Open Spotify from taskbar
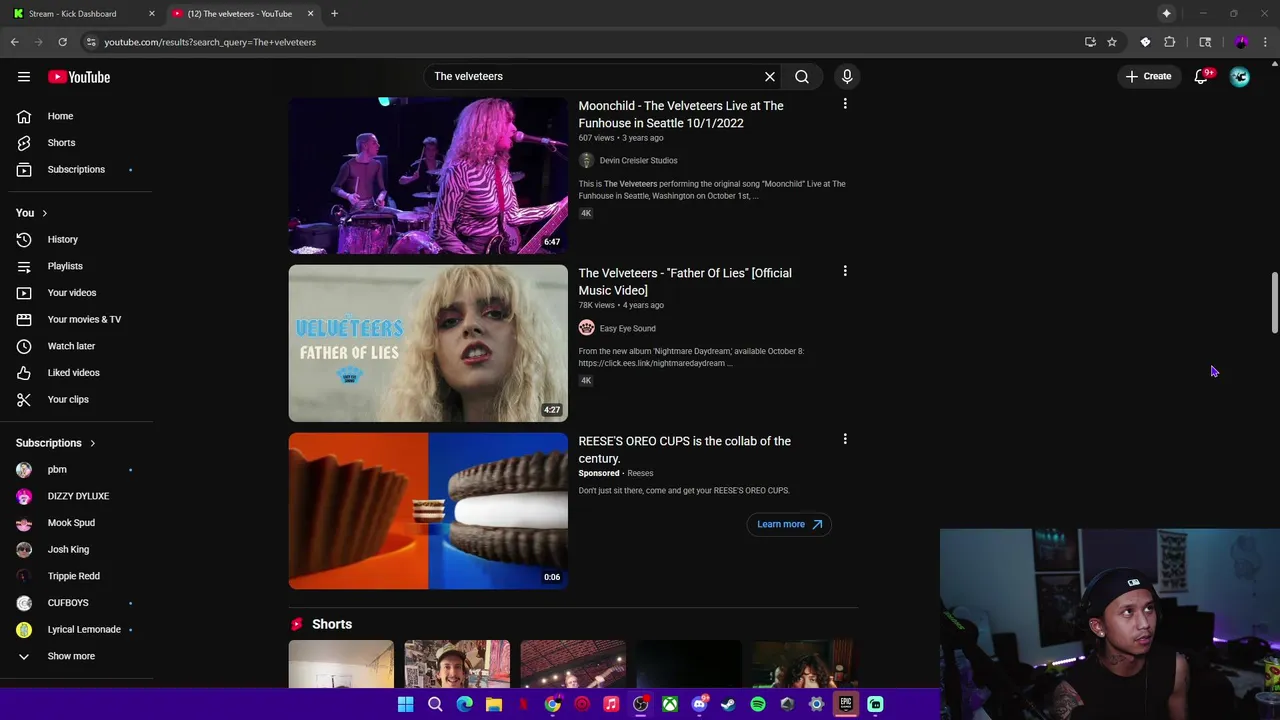Viewport: 1280px width, 720px height. pyautogui.click(x=758, y=704)
